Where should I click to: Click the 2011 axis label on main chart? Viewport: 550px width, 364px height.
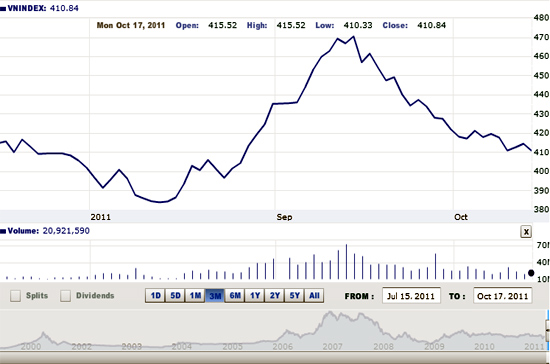click(101, 217)
